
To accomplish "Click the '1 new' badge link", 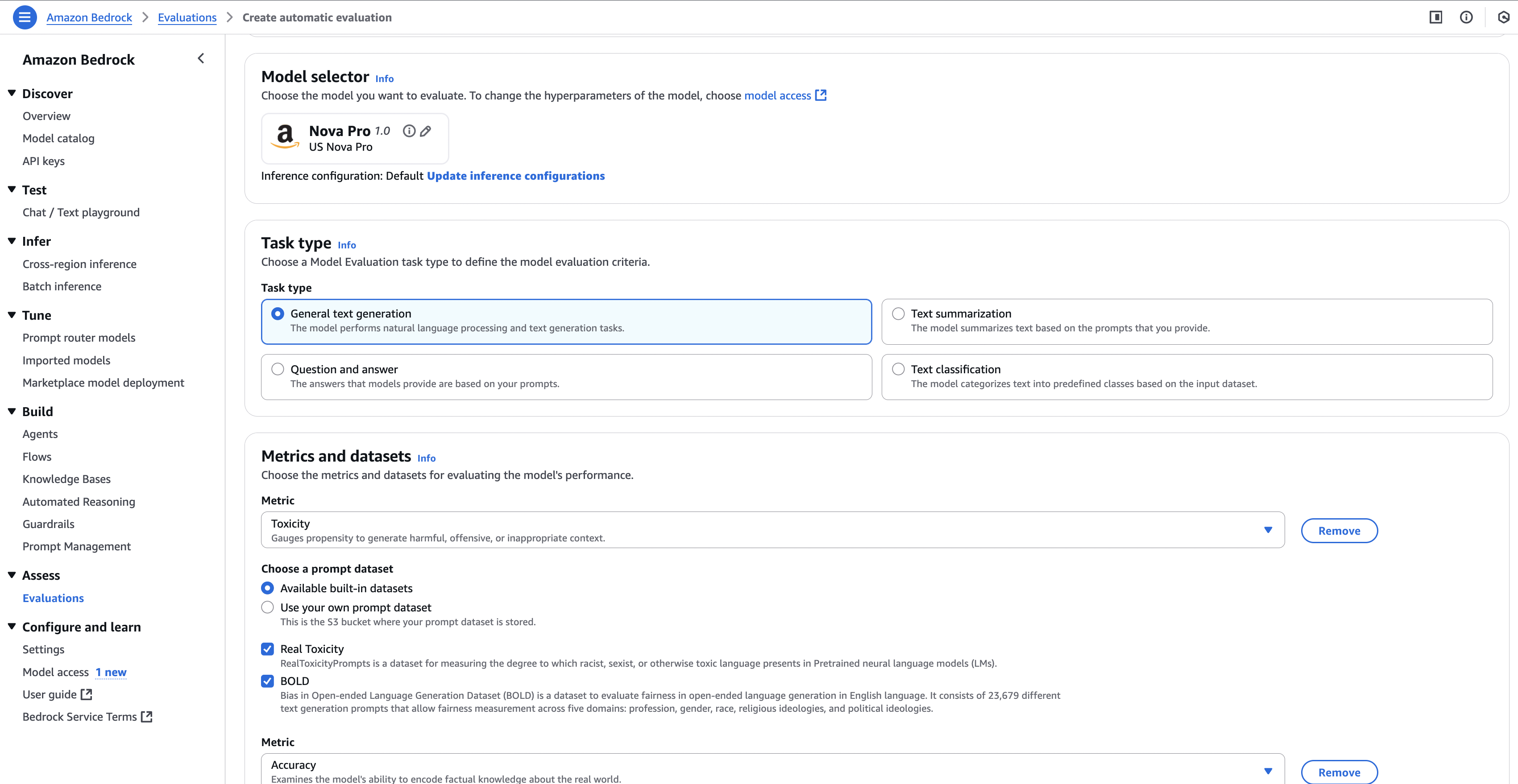I will 112,672.
